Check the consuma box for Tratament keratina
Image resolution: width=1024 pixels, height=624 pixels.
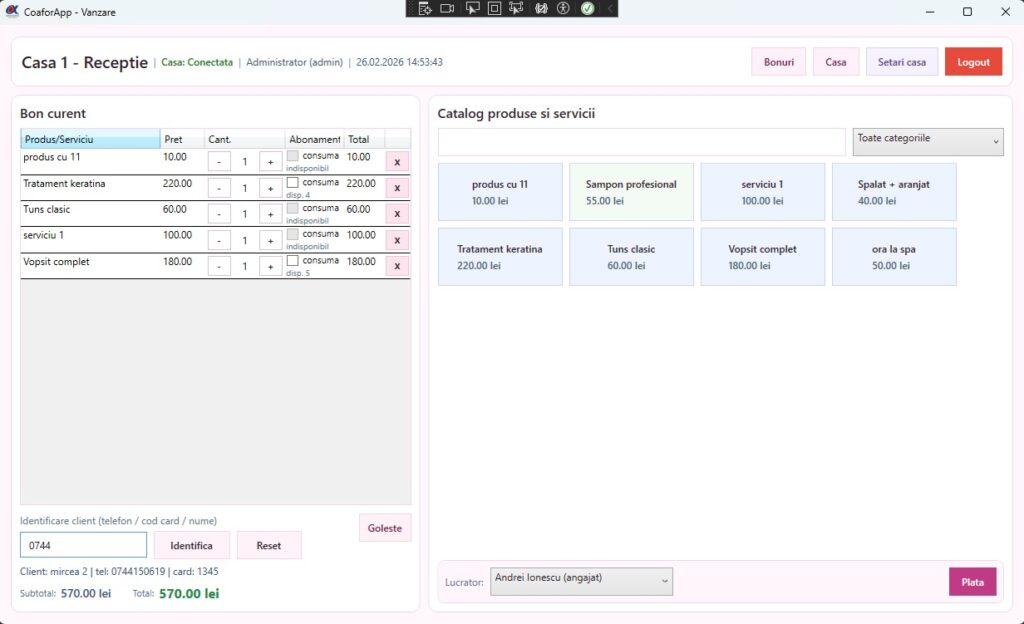point(293,182)
